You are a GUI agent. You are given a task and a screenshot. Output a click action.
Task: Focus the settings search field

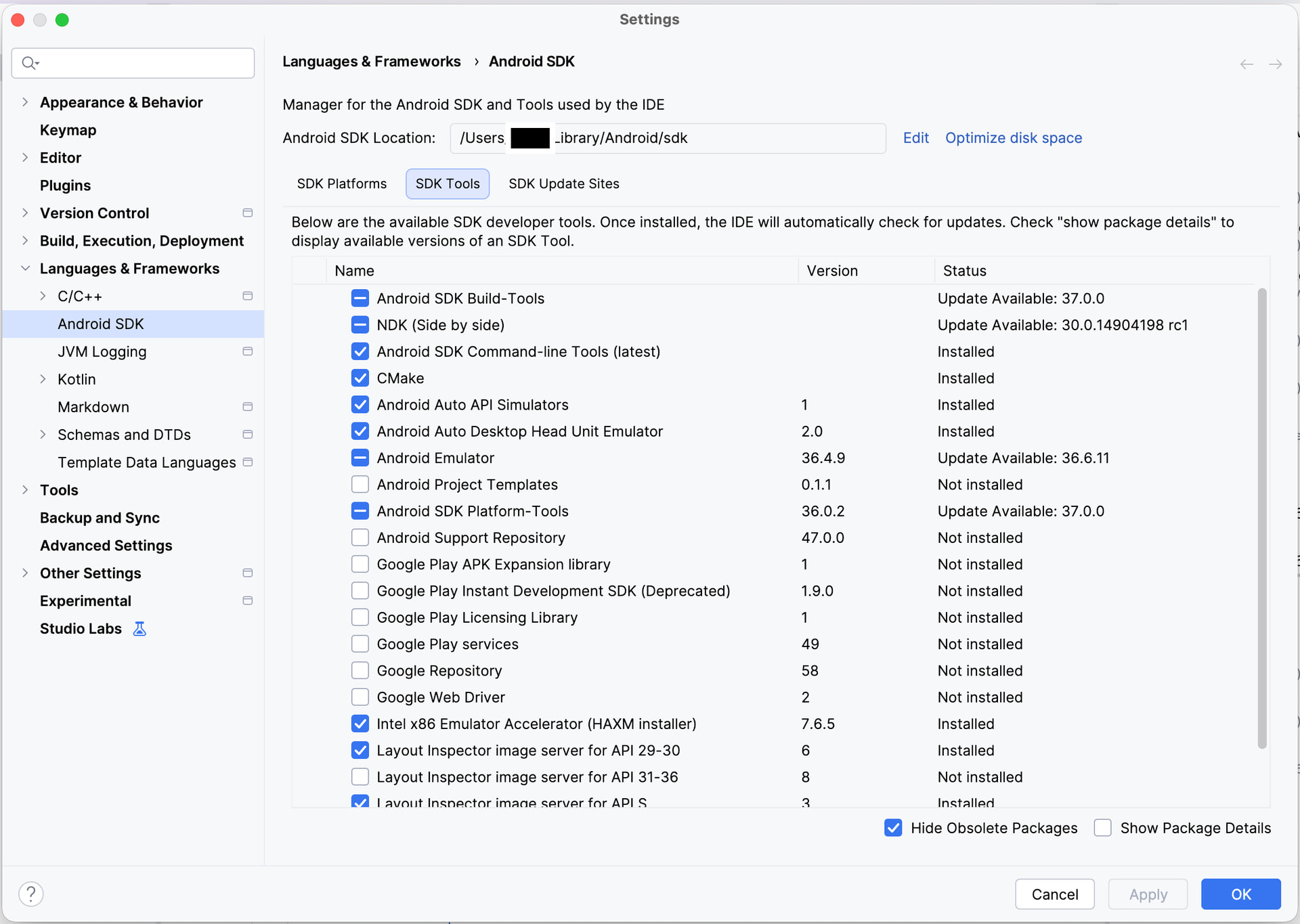pyautogui.click(x=133, y=63)
